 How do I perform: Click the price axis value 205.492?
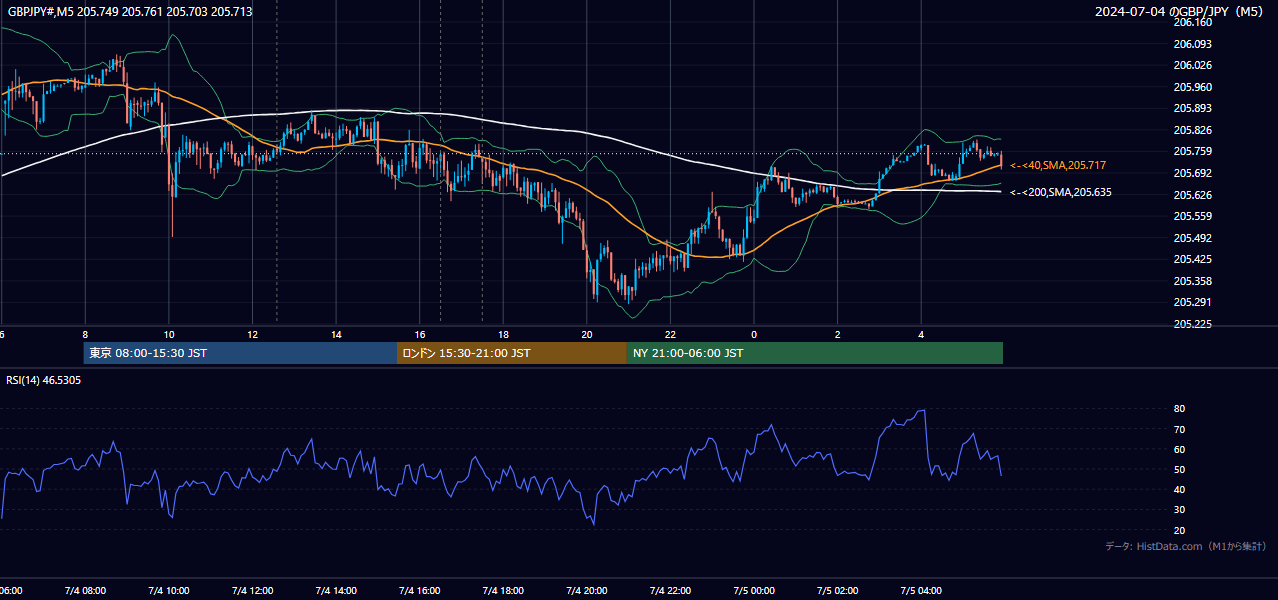point(1193,238)
